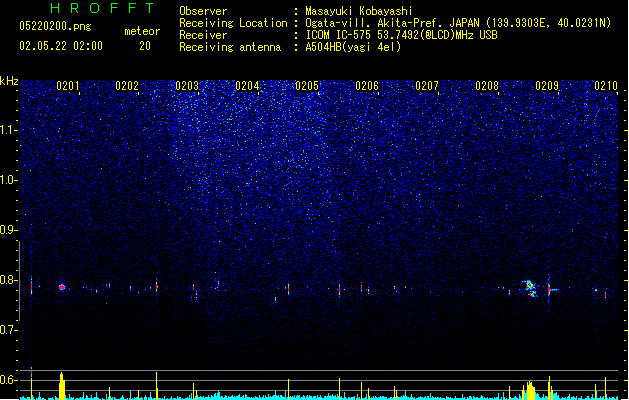Click the 0201 time marker
The height and width of the screenshot is (400, 629).
coord(68,86)
